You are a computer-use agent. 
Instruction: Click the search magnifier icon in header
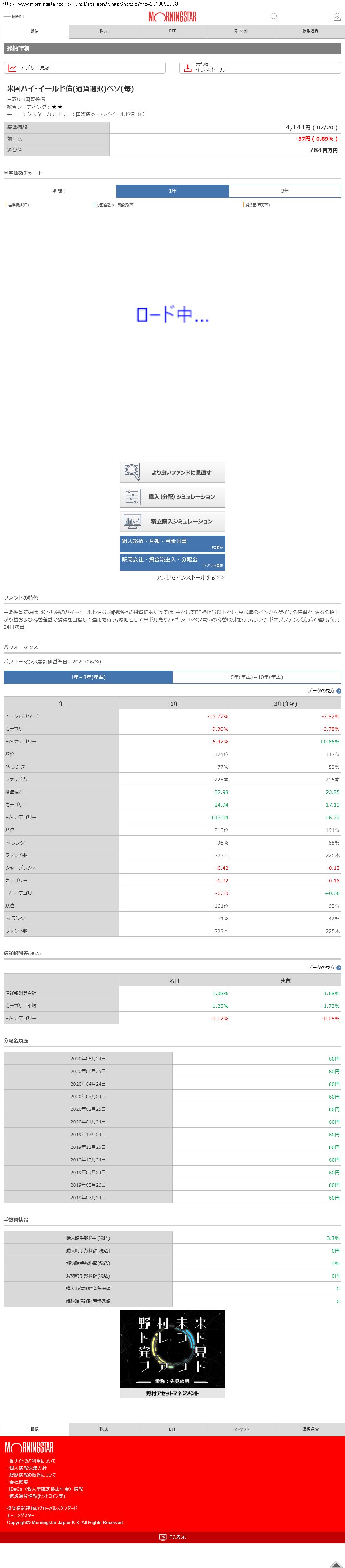point(274,17)
